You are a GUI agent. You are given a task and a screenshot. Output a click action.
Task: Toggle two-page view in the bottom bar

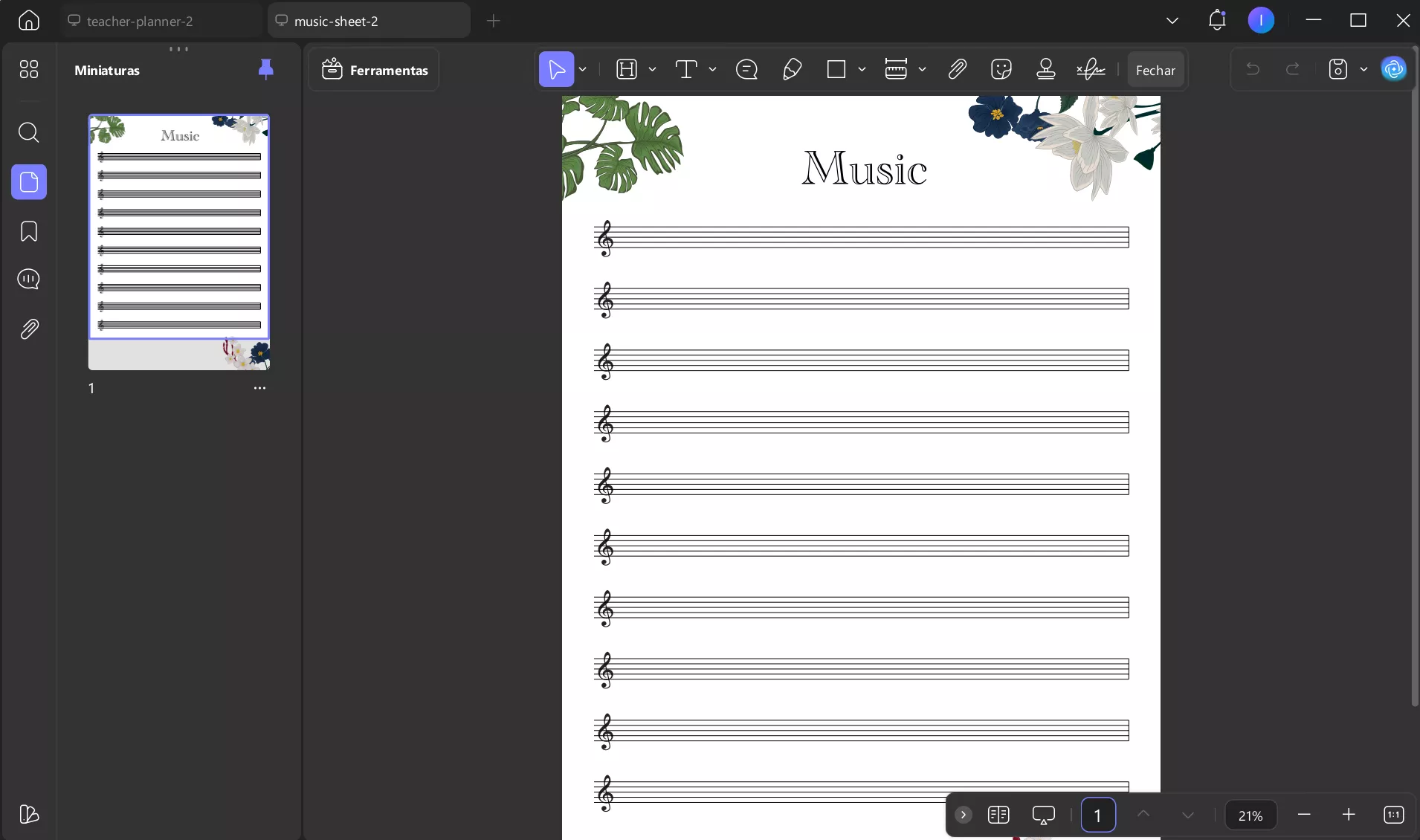click(x=999, y=815)
